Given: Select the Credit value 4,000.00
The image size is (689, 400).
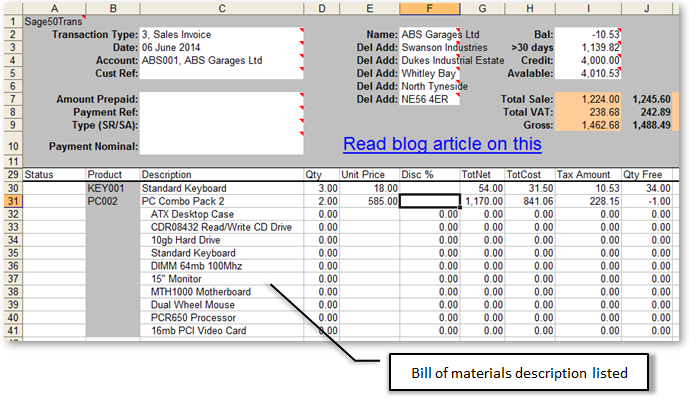Looking at the screenshot, I should tap(588, 60).
